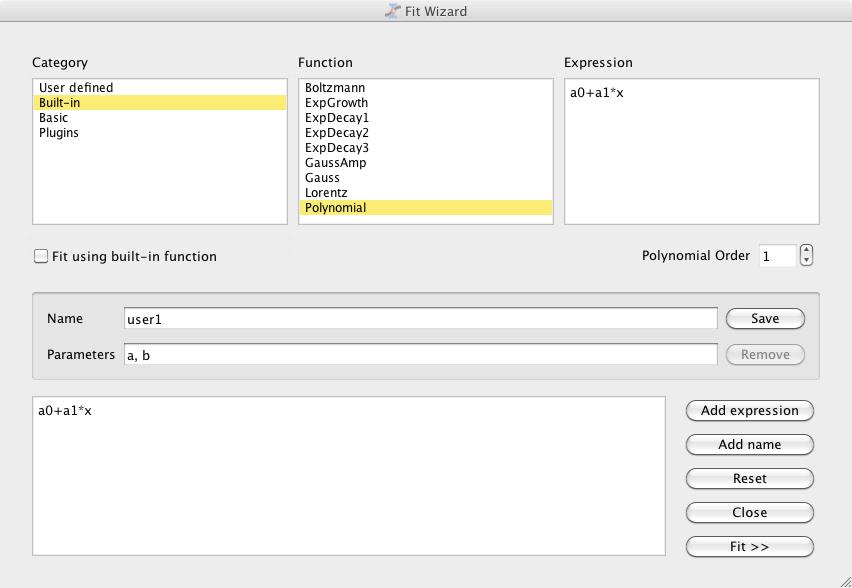852x588 pixels.
Task: Proceed with Fit >> button
Action: 750,547
